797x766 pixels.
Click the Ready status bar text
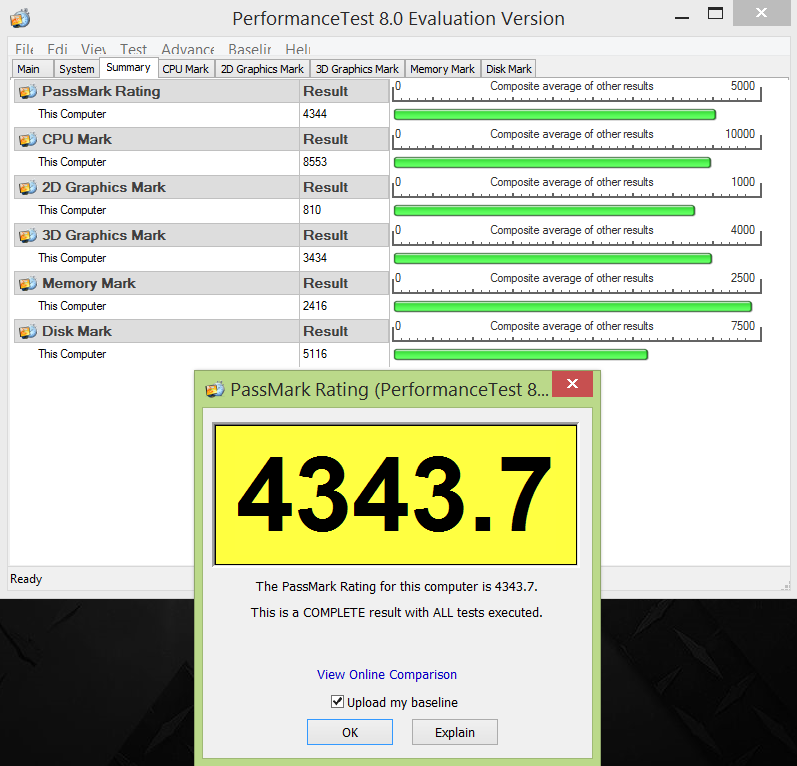(x=26, y=579)
